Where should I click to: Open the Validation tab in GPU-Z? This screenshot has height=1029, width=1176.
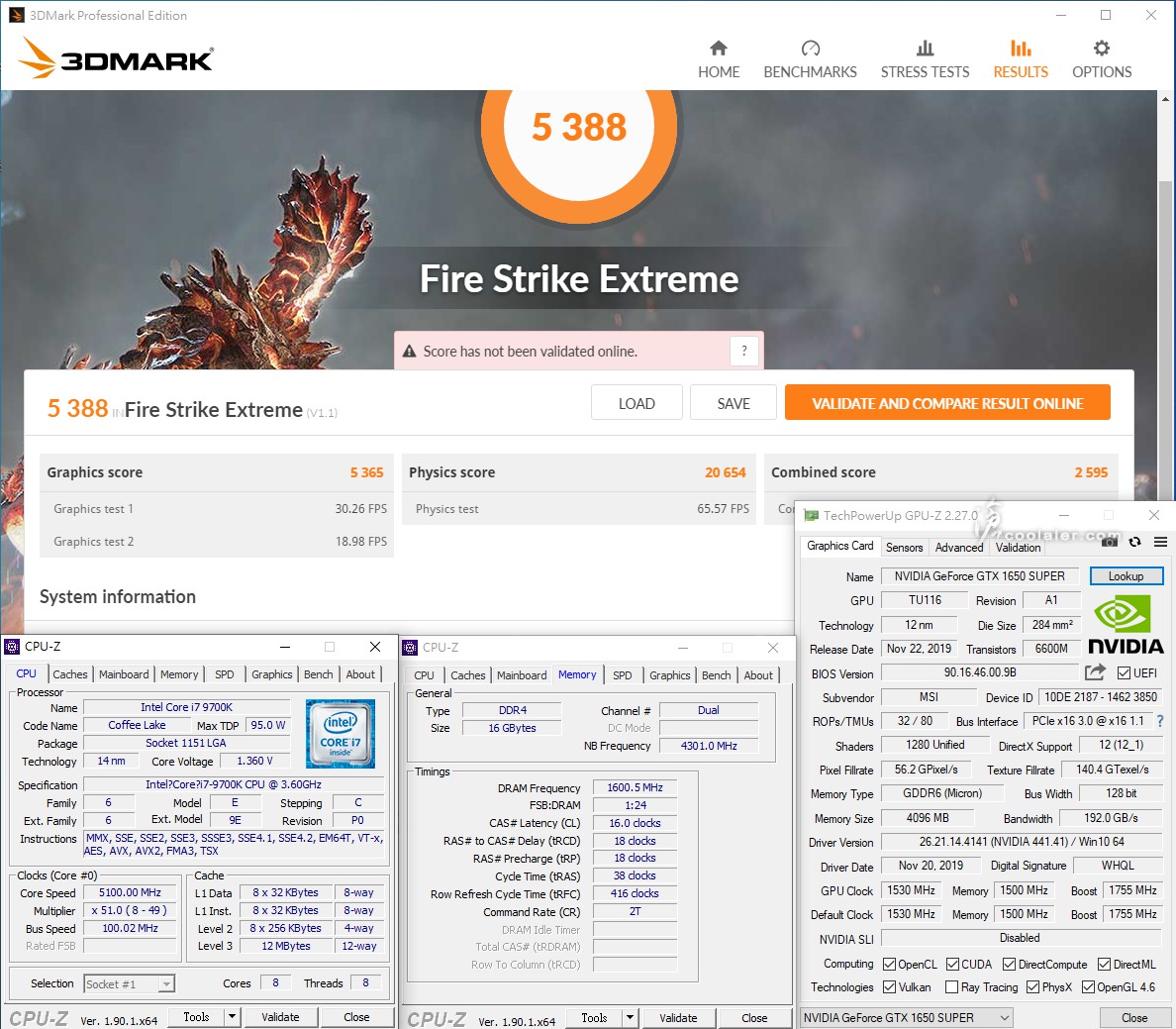coord(1018,547)
